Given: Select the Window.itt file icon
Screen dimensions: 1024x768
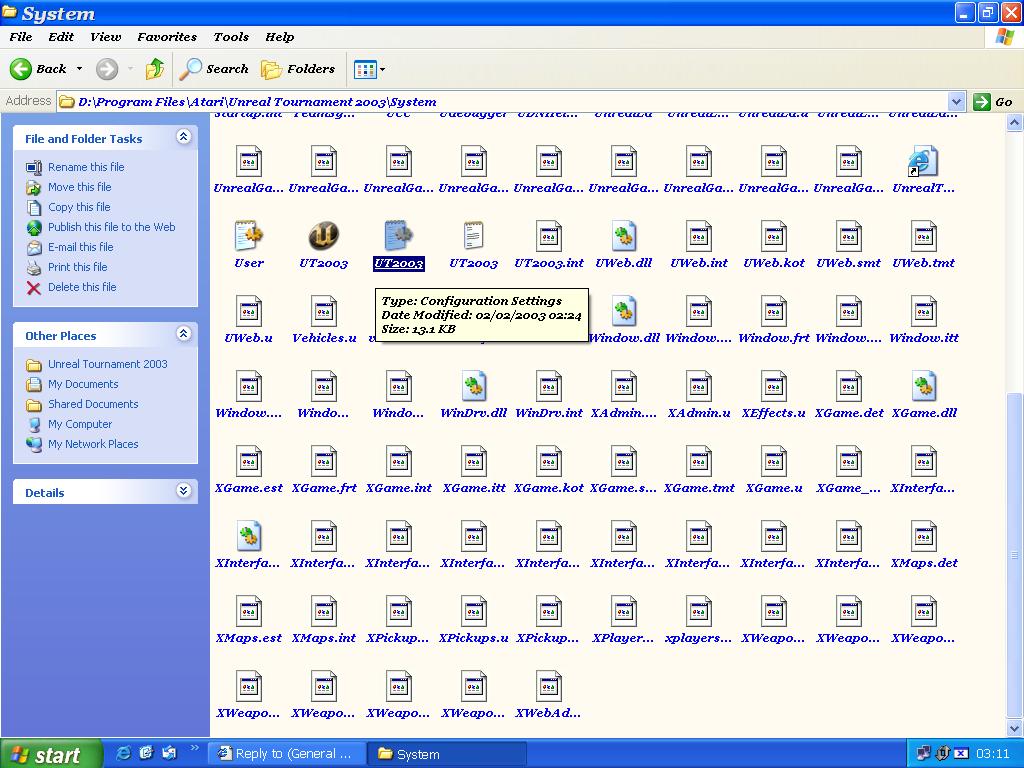Looking at the screenshot, I should pos(924,311).
